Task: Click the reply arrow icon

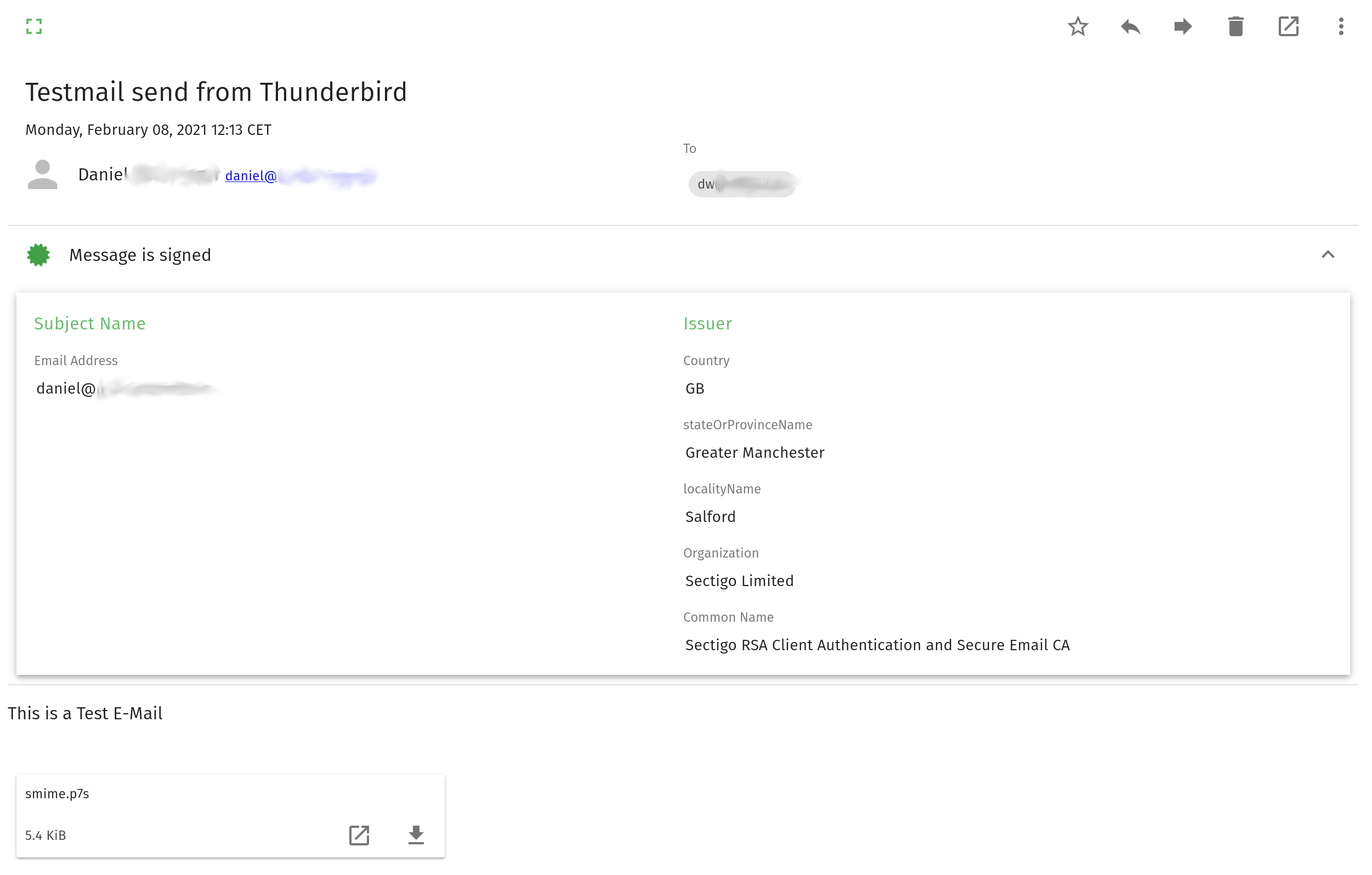Action: click(1130, 26)
